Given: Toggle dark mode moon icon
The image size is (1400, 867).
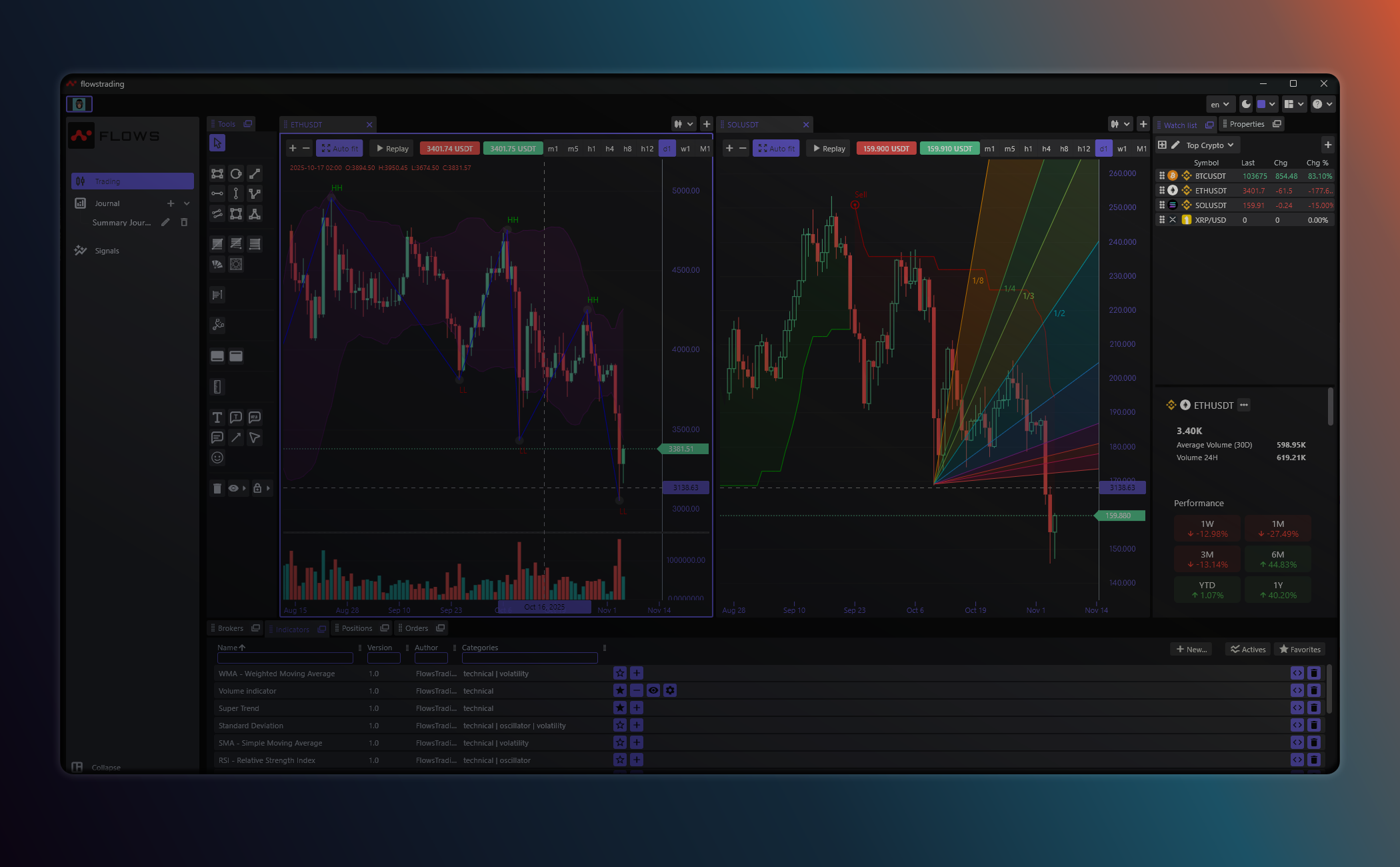Looking at the screenshot, I should coord(1246,104).
